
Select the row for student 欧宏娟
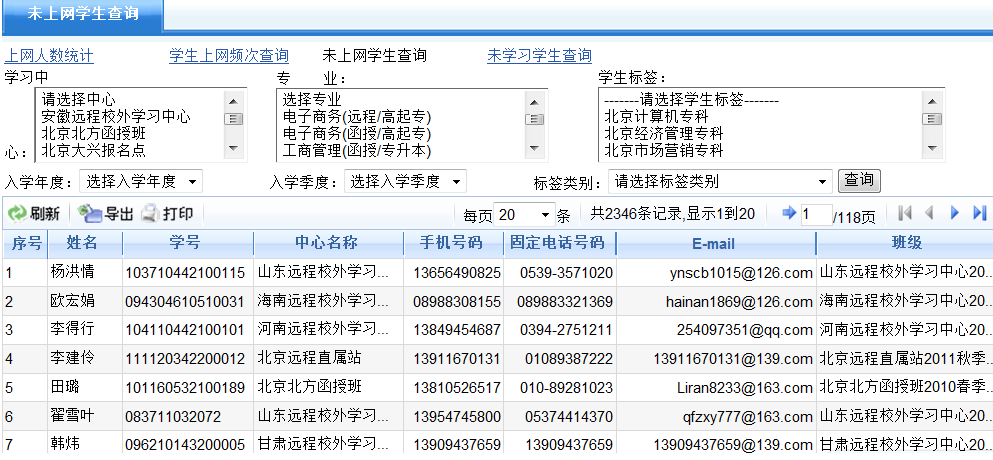click(x=496, y=302)
